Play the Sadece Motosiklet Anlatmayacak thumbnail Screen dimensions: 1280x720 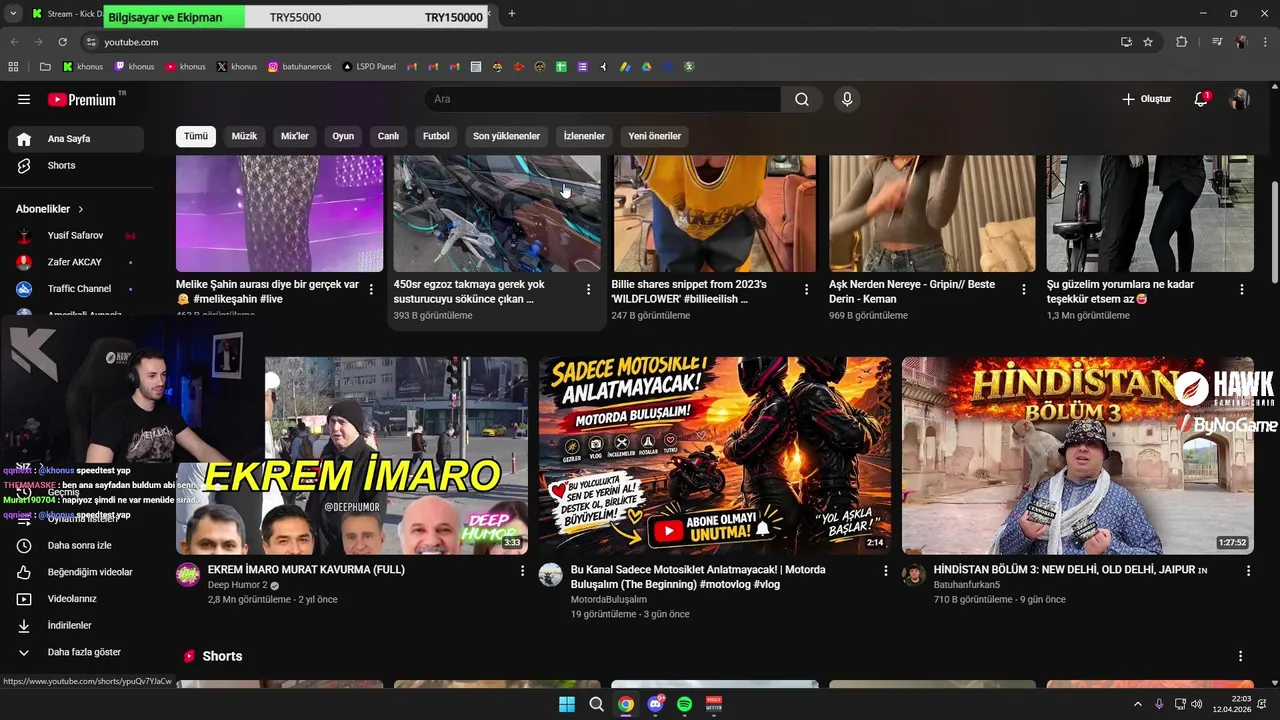click(x=714, y=455)
